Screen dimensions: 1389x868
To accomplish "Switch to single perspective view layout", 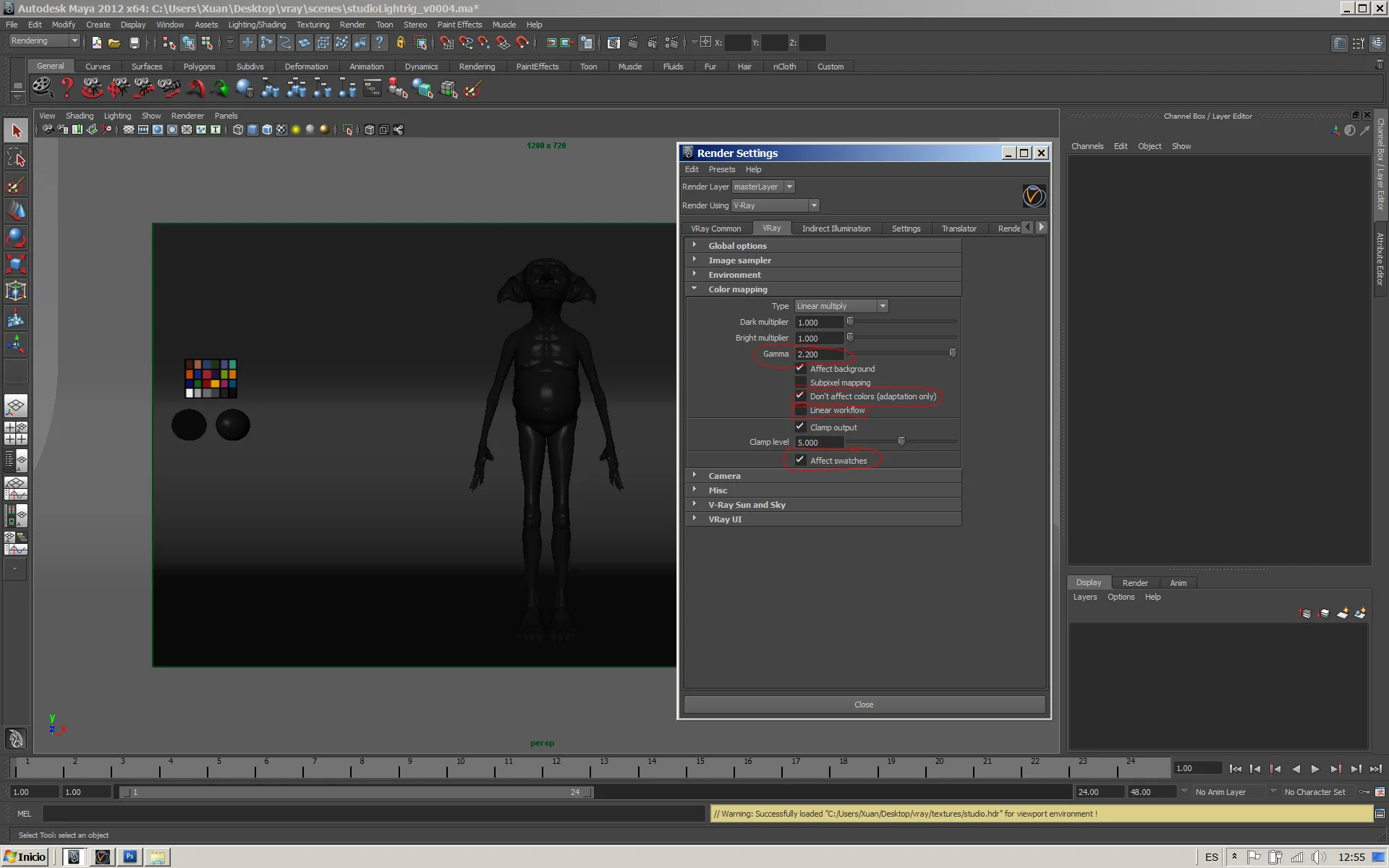I will [16, 406].
